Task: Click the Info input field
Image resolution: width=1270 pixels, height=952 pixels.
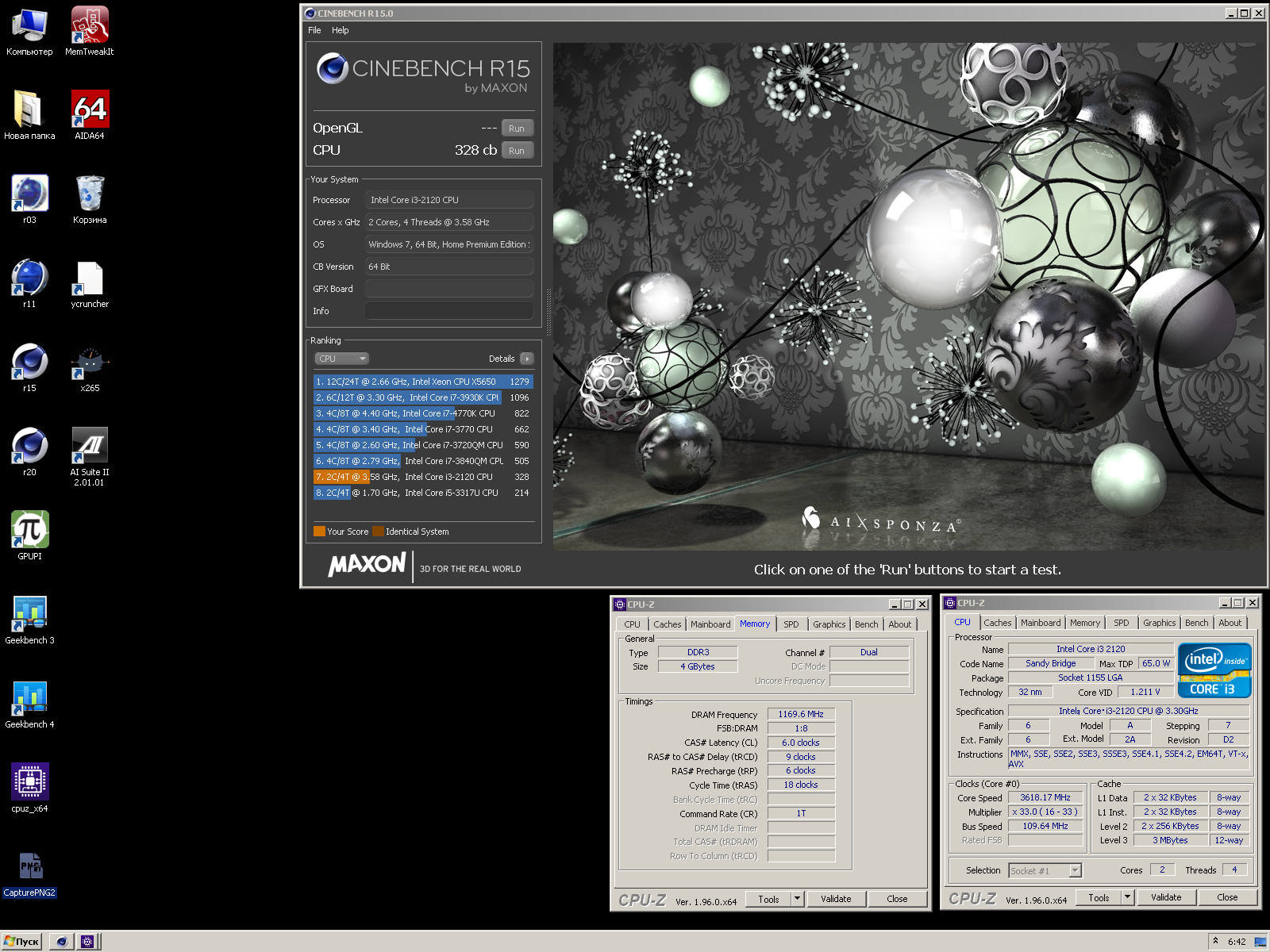Action: click(x=448, y=311)
